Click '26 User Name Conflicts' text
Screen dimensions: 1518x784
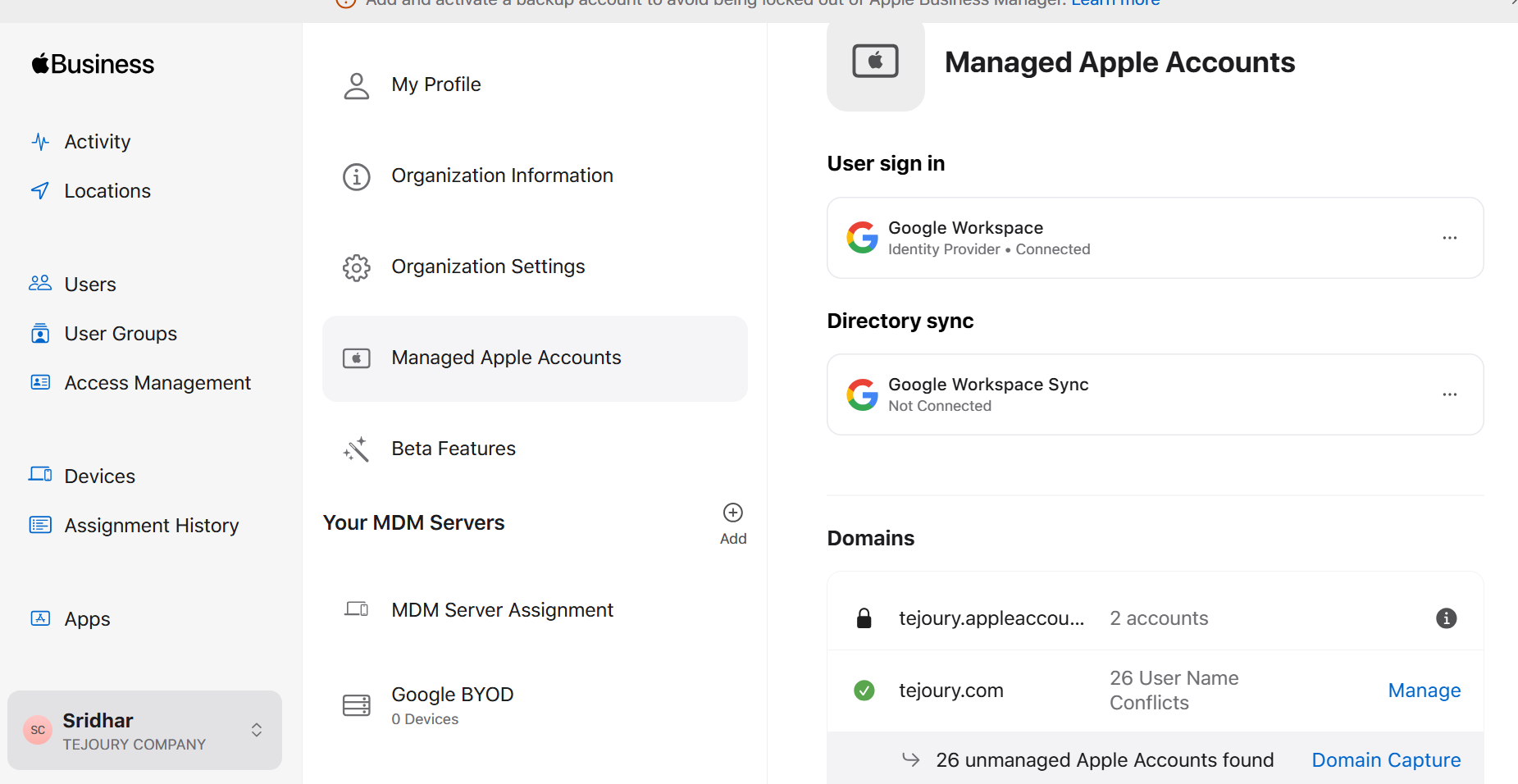1174,691
